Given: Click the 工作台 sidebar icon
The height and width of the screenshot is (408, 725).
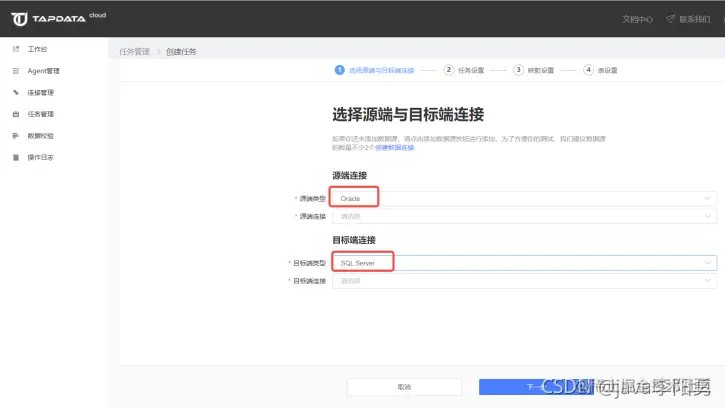Looking at the screenshot, I should click(16, 49).
